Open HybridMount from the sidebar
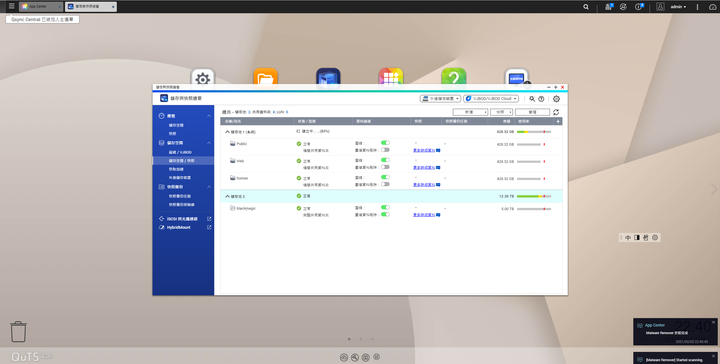 coord(178,227)
